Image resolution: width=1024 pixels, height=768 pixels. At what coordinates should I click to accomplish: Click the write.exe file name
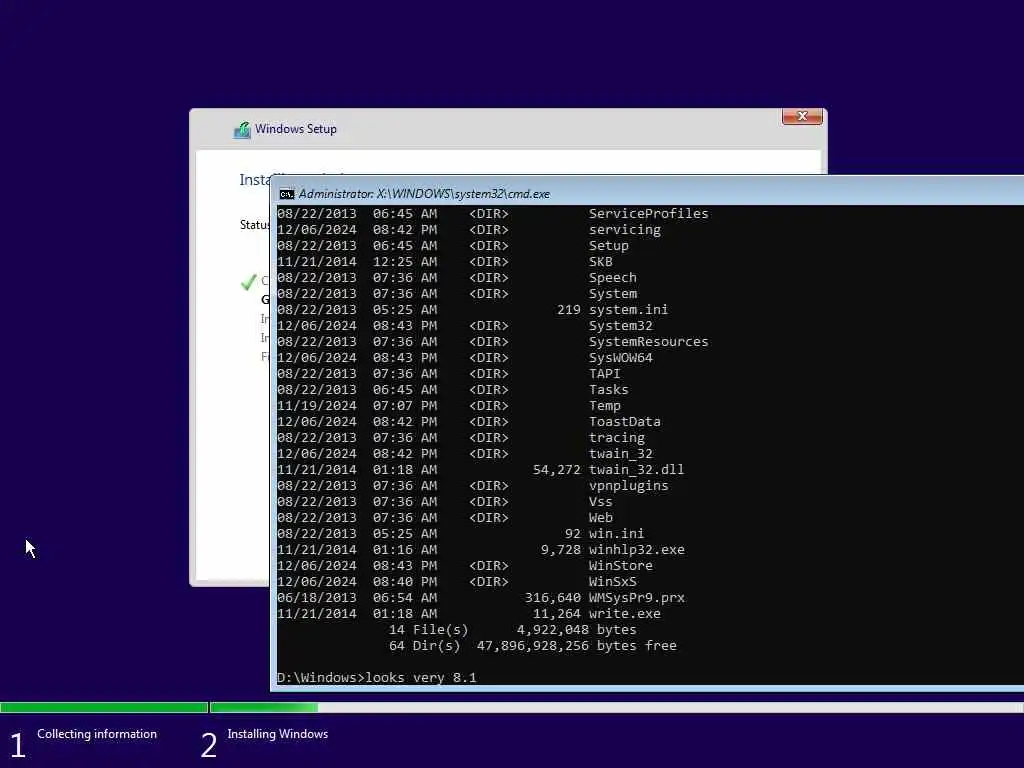tap(624, 614)
